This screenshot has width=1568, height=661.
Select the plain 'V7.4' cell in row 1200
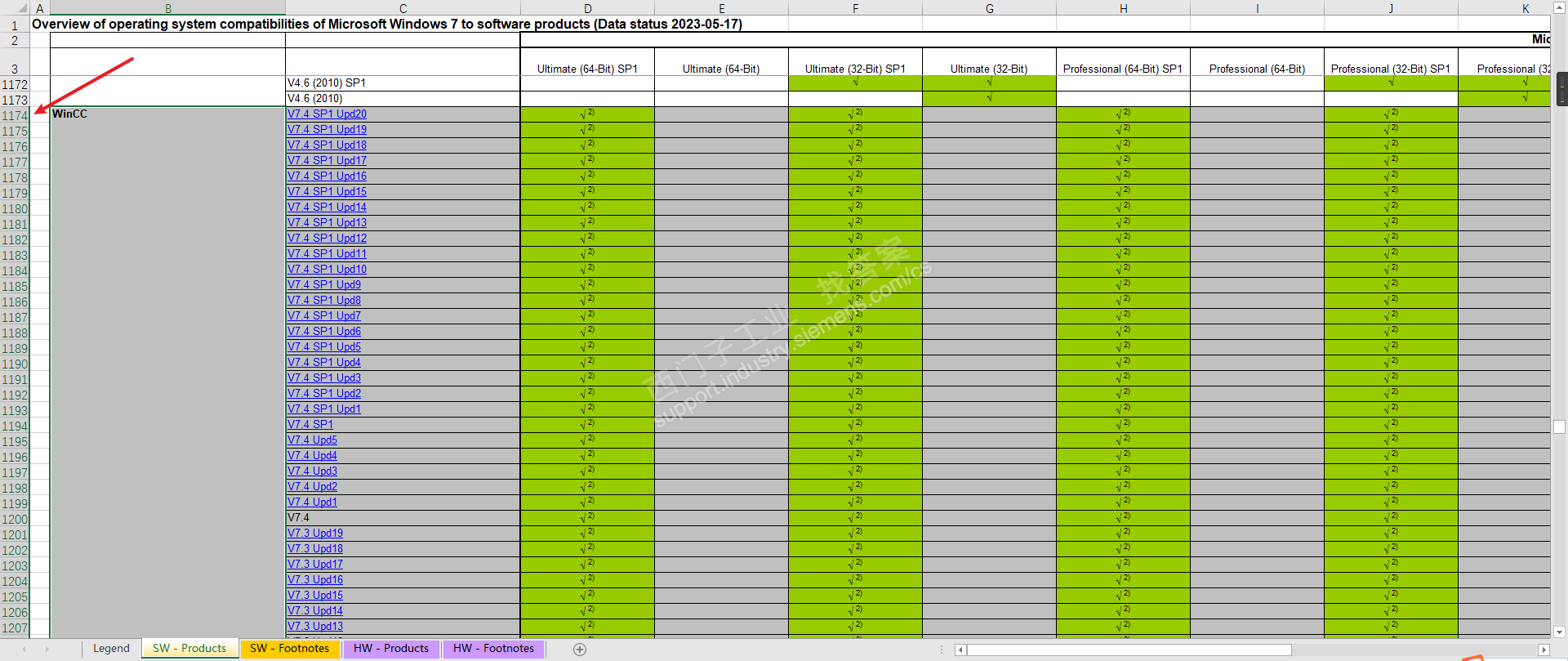pyautogui.click(x=403, y=518)
